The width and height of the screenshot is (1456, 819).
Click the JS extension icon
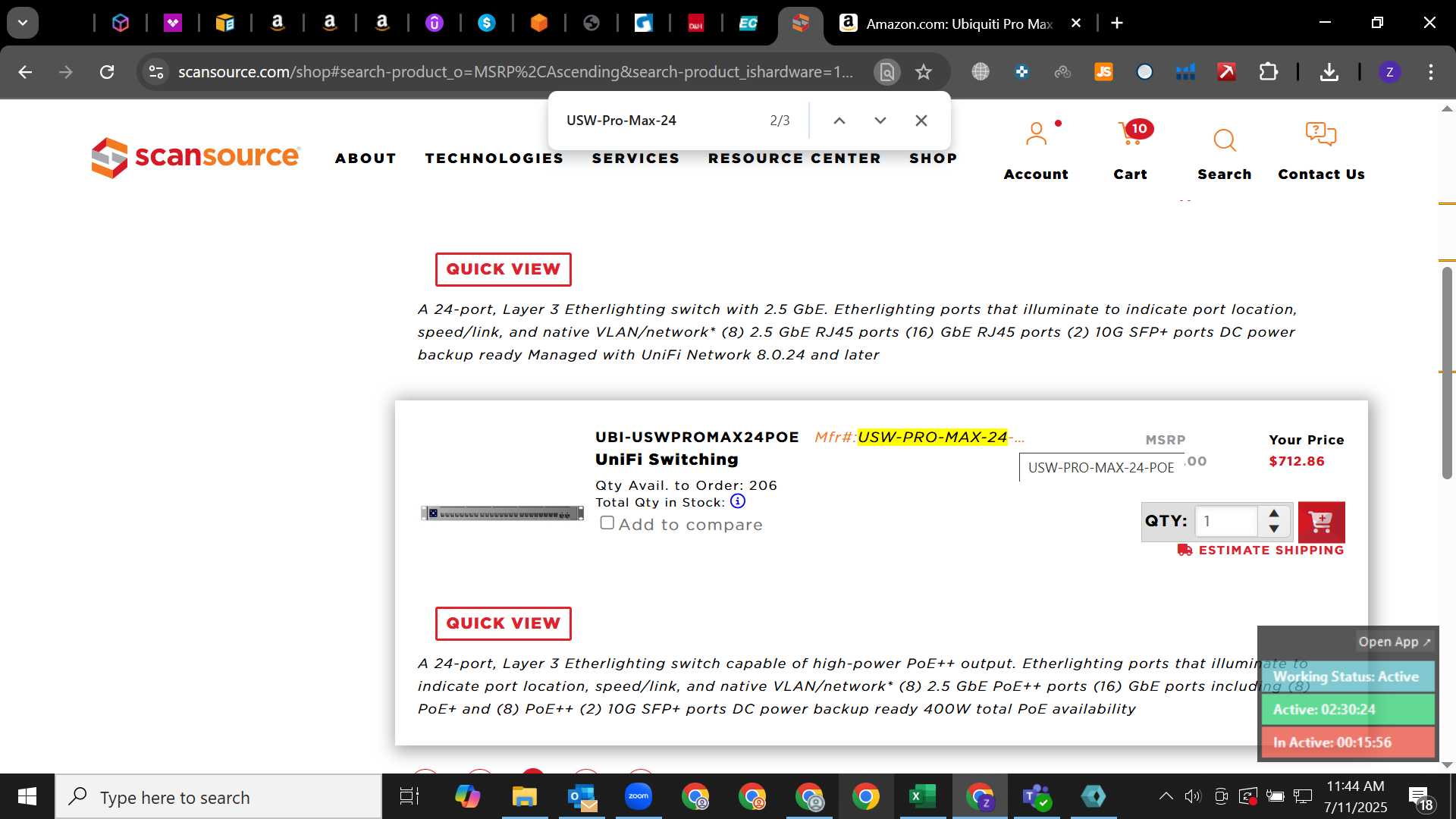point(1104,72)
